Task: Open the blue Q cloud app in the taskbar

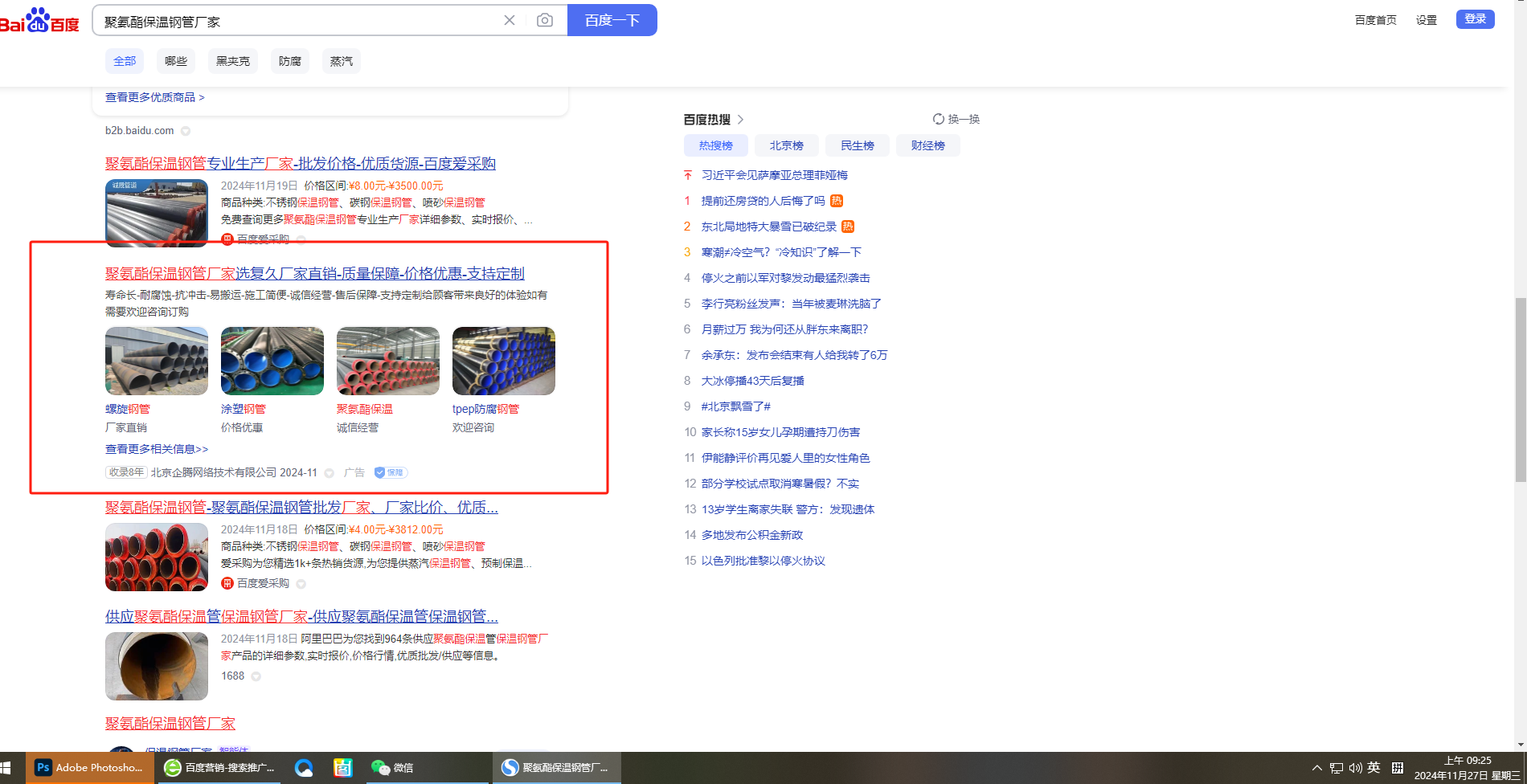Action: [x=304, y=768]
